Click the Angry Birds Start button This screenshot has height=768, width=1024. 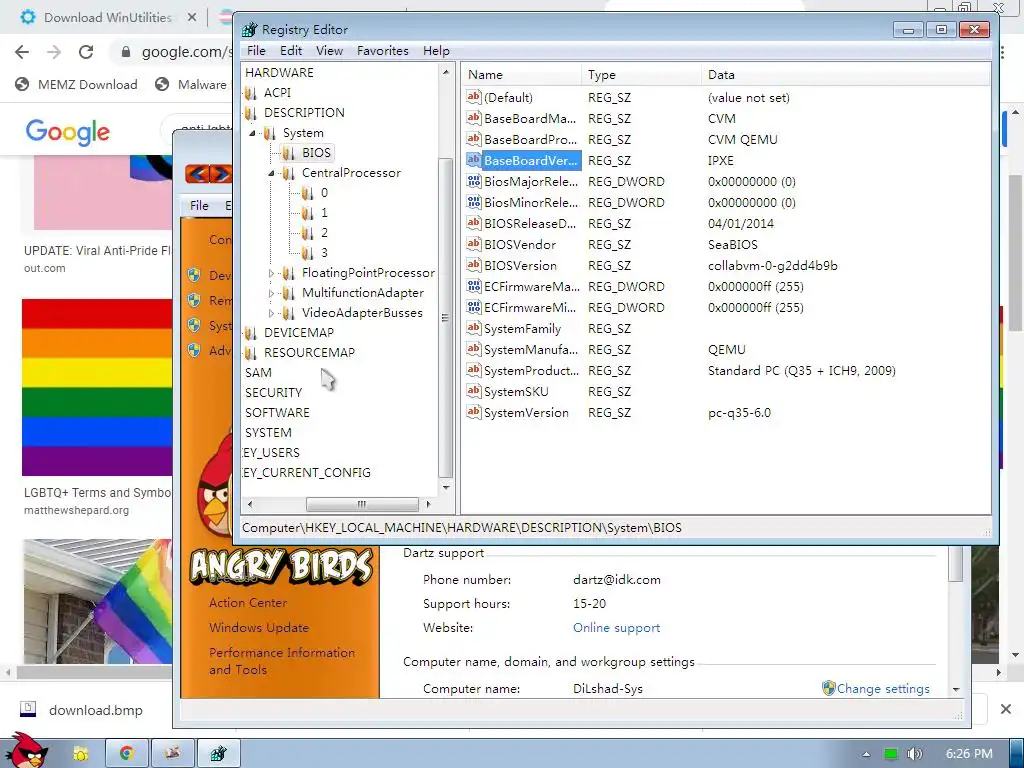tap(25, 751)
